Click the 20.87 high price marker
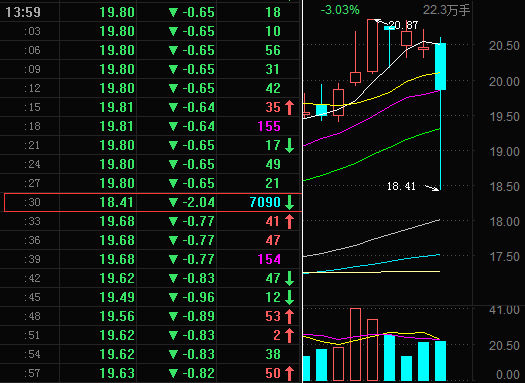Viewport: 525px width, 383px height. tap(403, 25)
